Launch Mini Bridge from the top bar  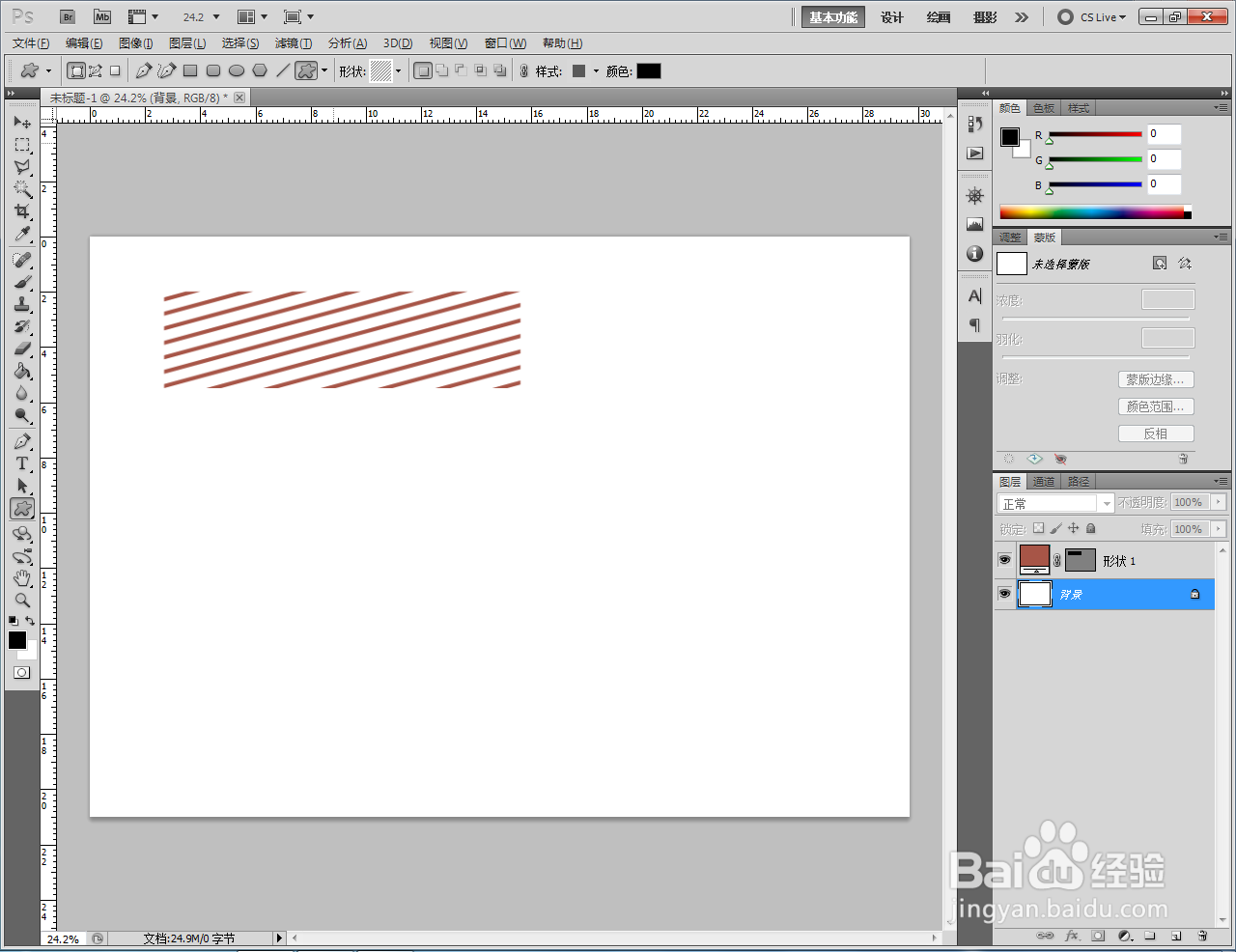tap(101, 16)
